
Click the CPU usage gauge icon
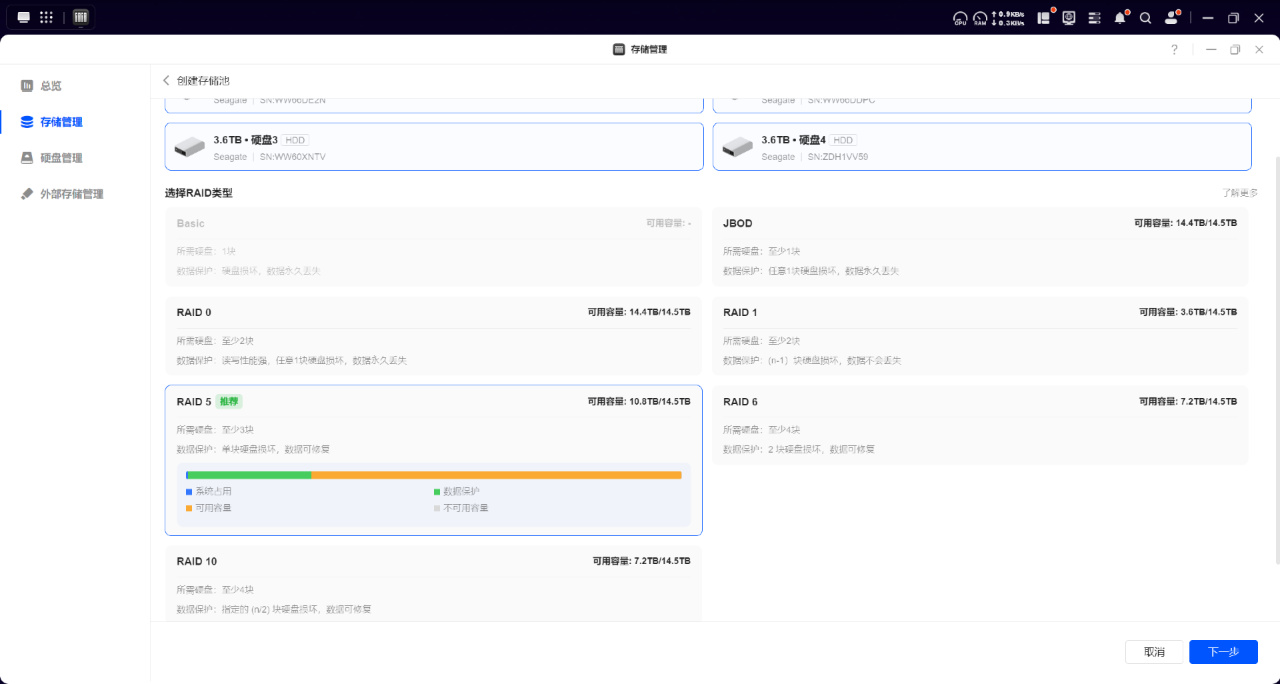(960, 17)
